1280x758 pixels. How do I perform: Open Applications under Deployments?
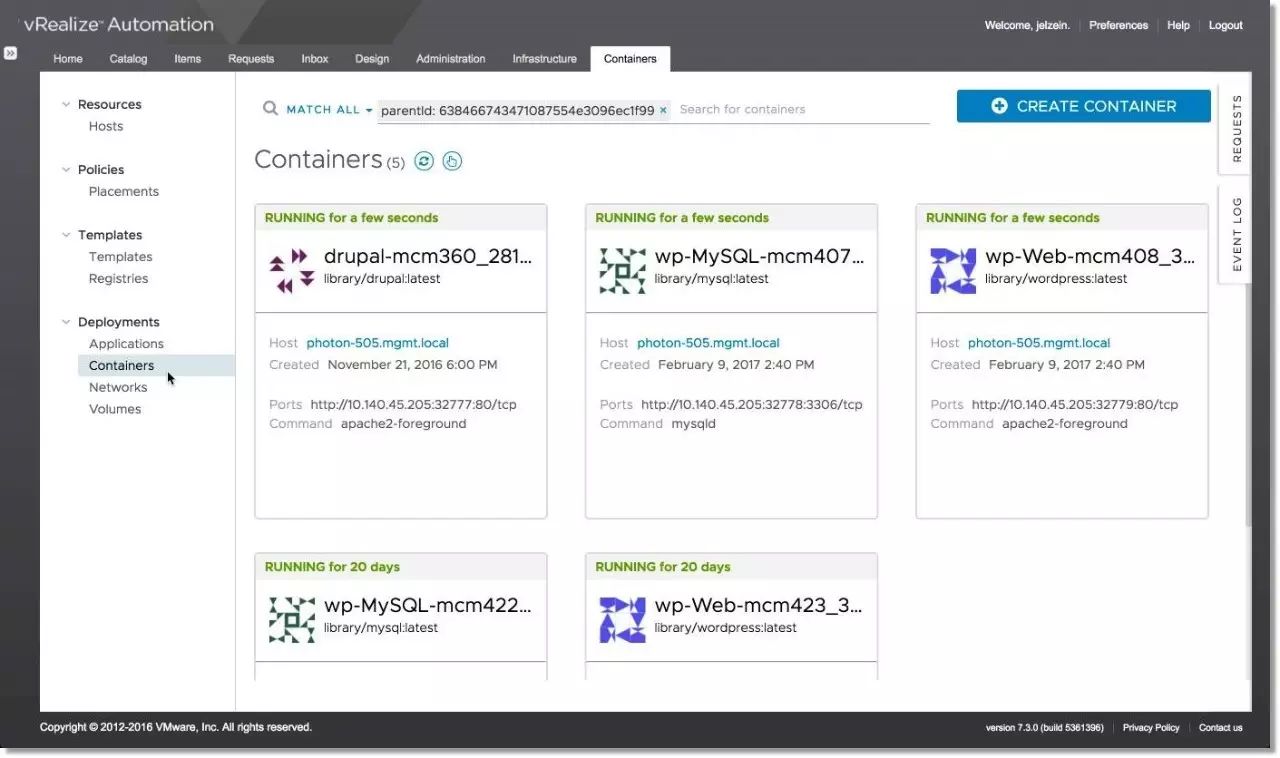point(126,344)
